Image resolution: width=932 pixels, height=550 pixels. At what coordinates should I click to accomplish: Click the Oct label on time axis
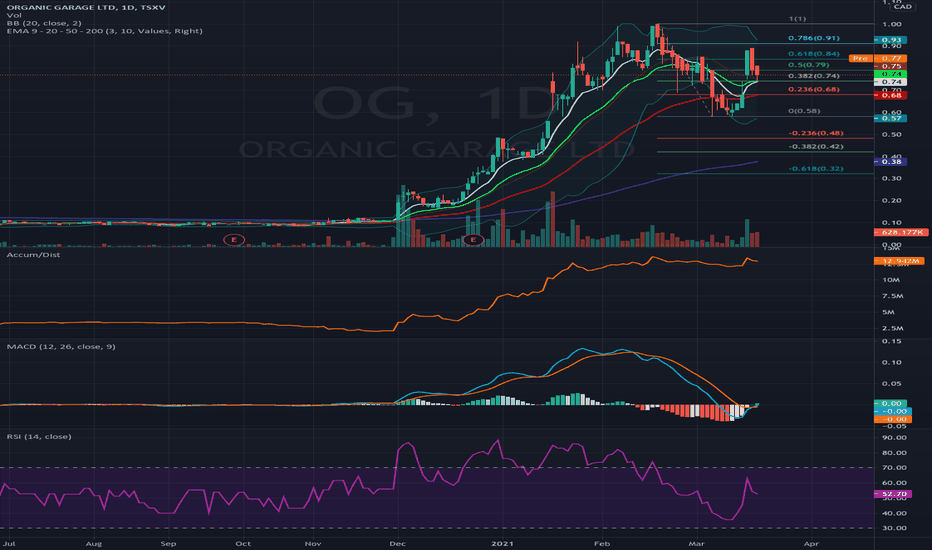[x=243, y=543]
